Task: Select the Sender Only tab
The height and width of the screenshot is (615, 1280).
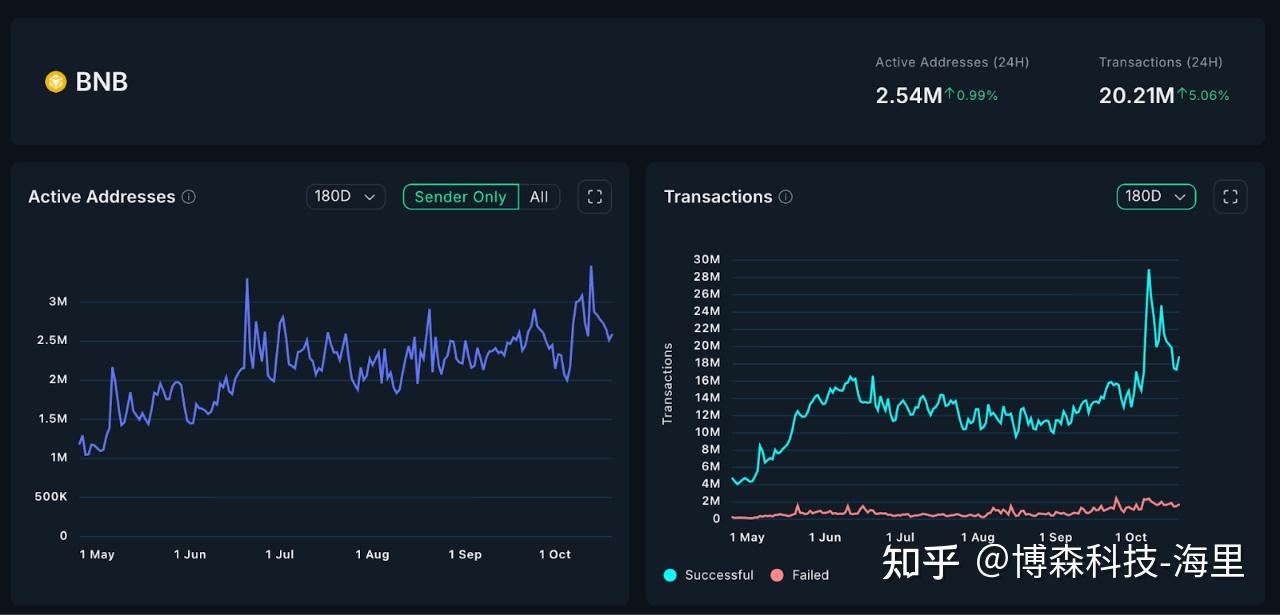Action: (x=461, y=197)
